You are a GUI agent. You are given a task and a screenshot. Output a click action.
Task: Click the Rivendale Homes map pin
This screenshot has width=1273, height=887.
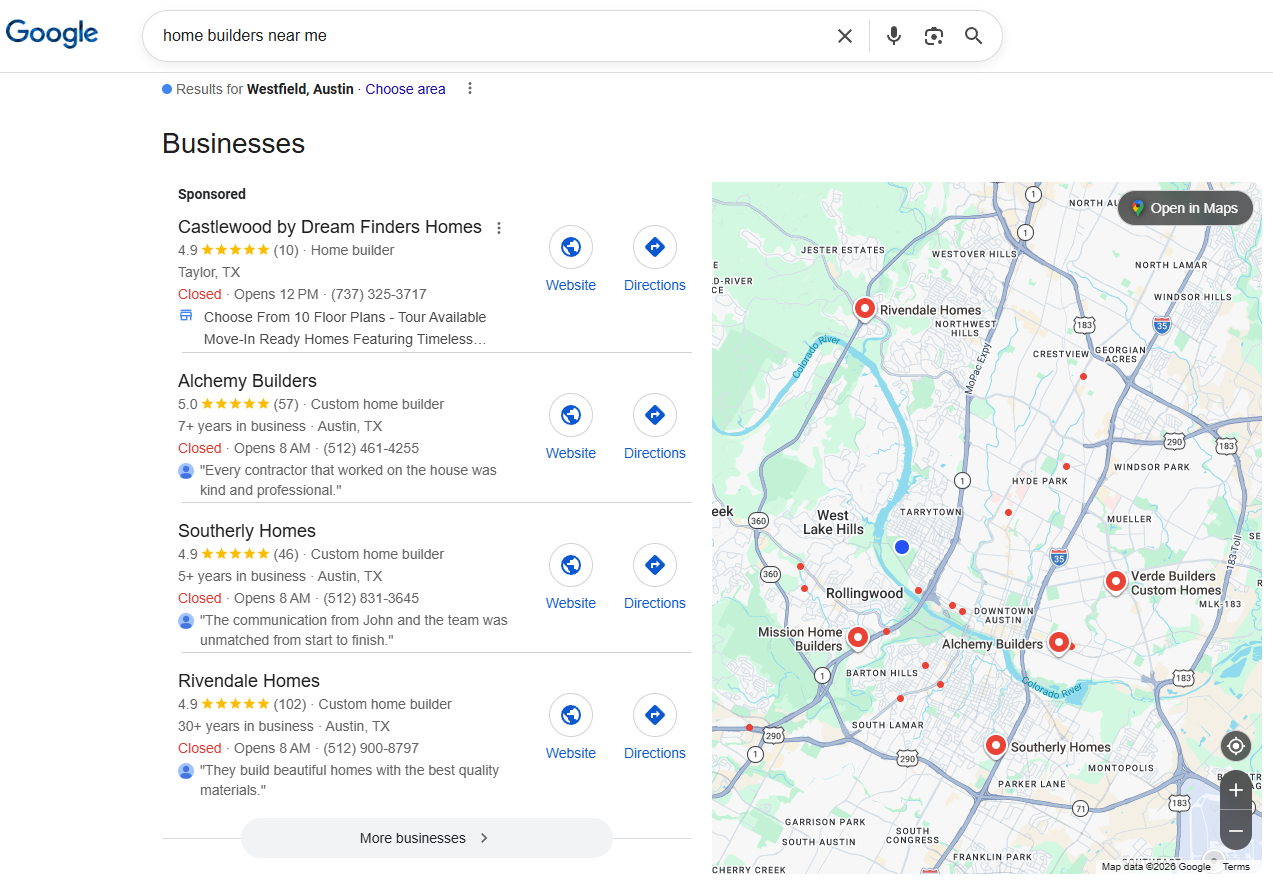865,308
